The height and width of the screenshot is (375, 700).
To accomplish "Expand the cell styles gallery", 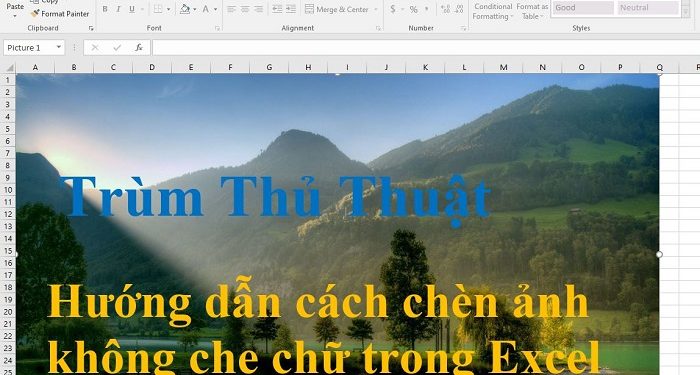I will pyautogui.click(x=686, y=13).
